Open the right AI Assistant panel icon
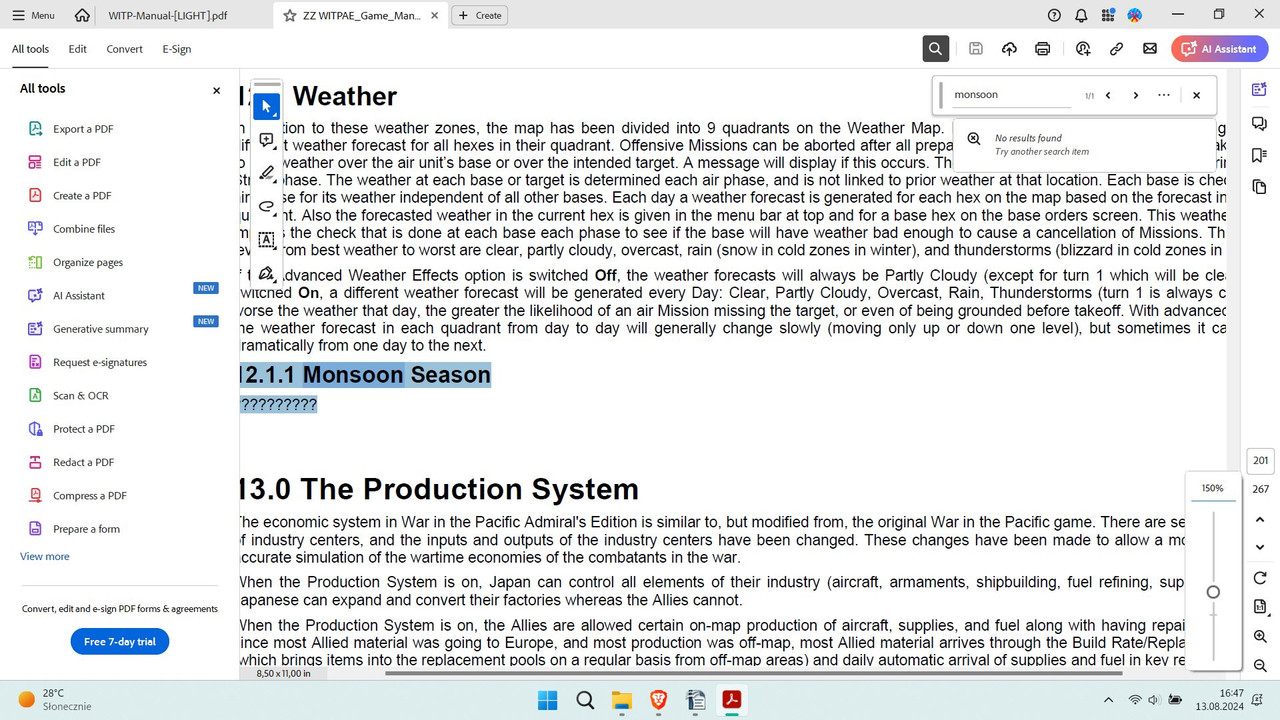Screen dimensions: 1280x720 1259,90
